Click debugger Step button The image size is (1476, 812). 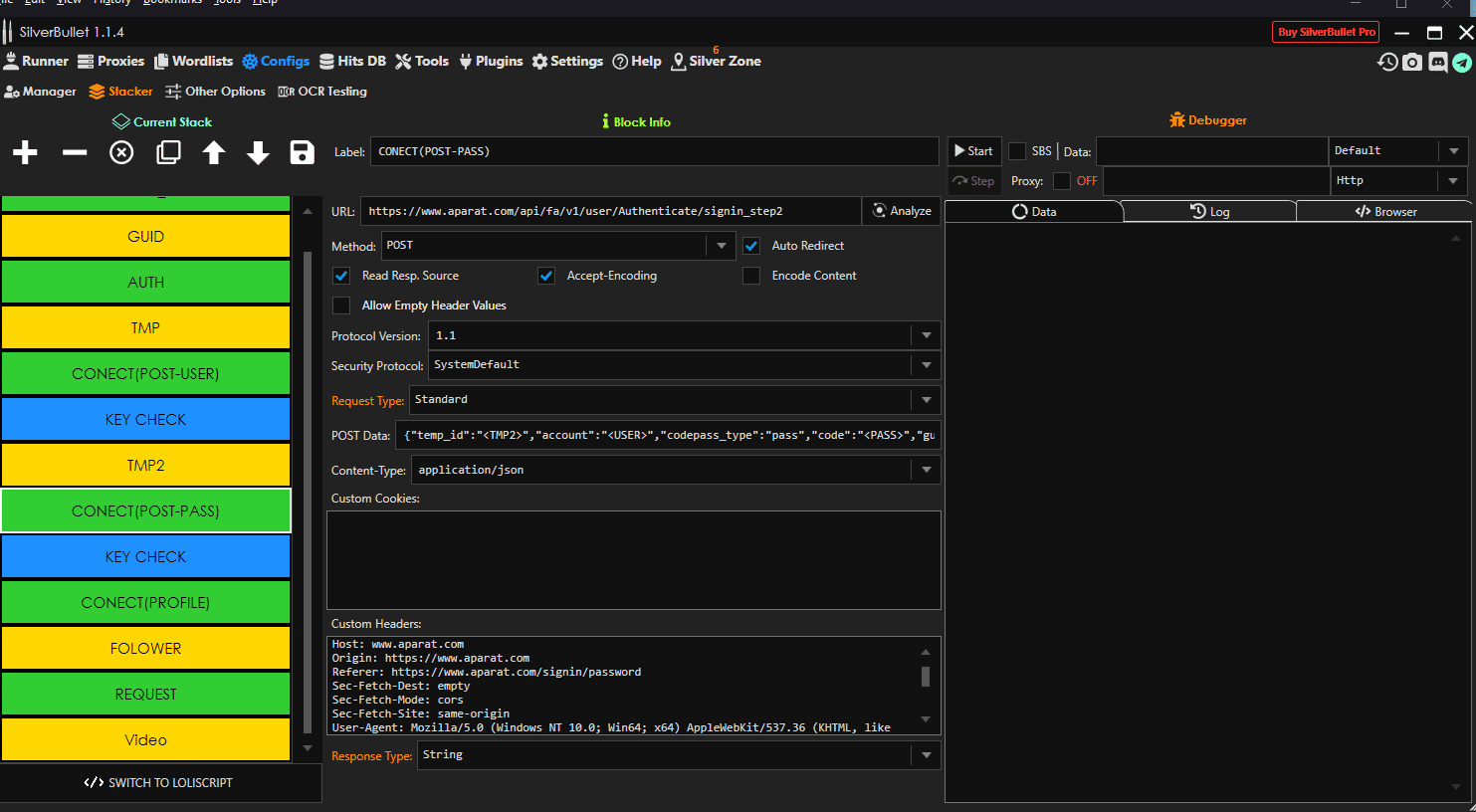(973, 181)
